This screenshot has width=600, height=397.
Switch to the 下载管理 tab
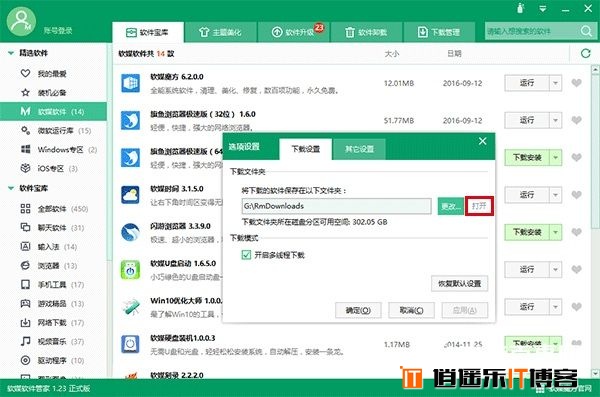(x=439, y=32)
